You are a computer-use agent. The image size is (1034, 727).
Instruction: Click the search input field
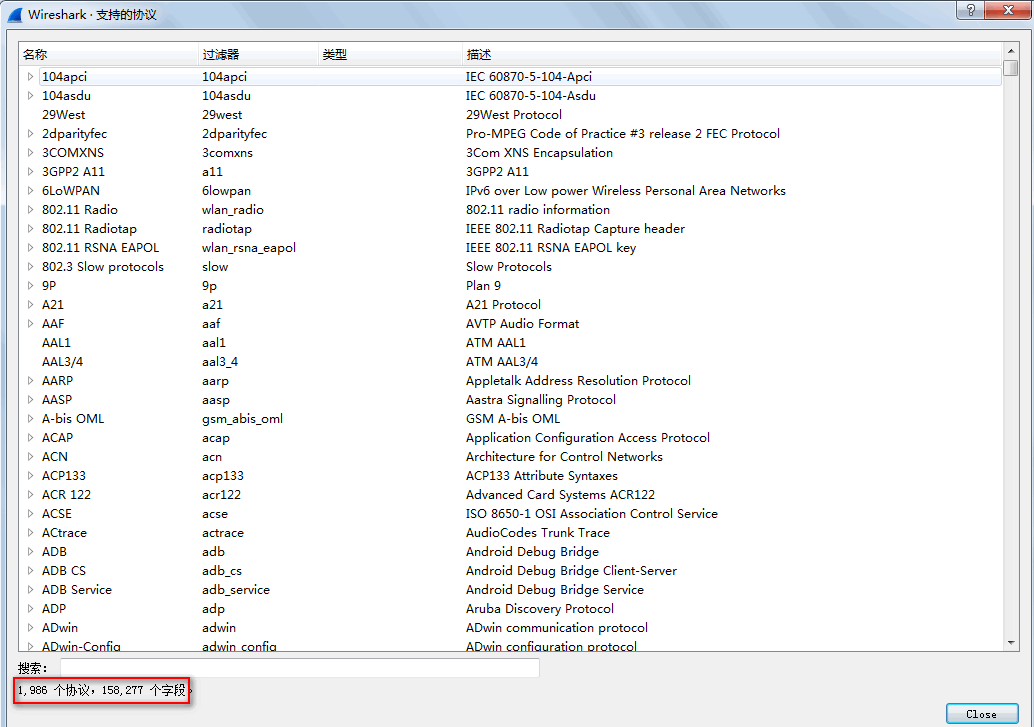[x=299, y=668]
